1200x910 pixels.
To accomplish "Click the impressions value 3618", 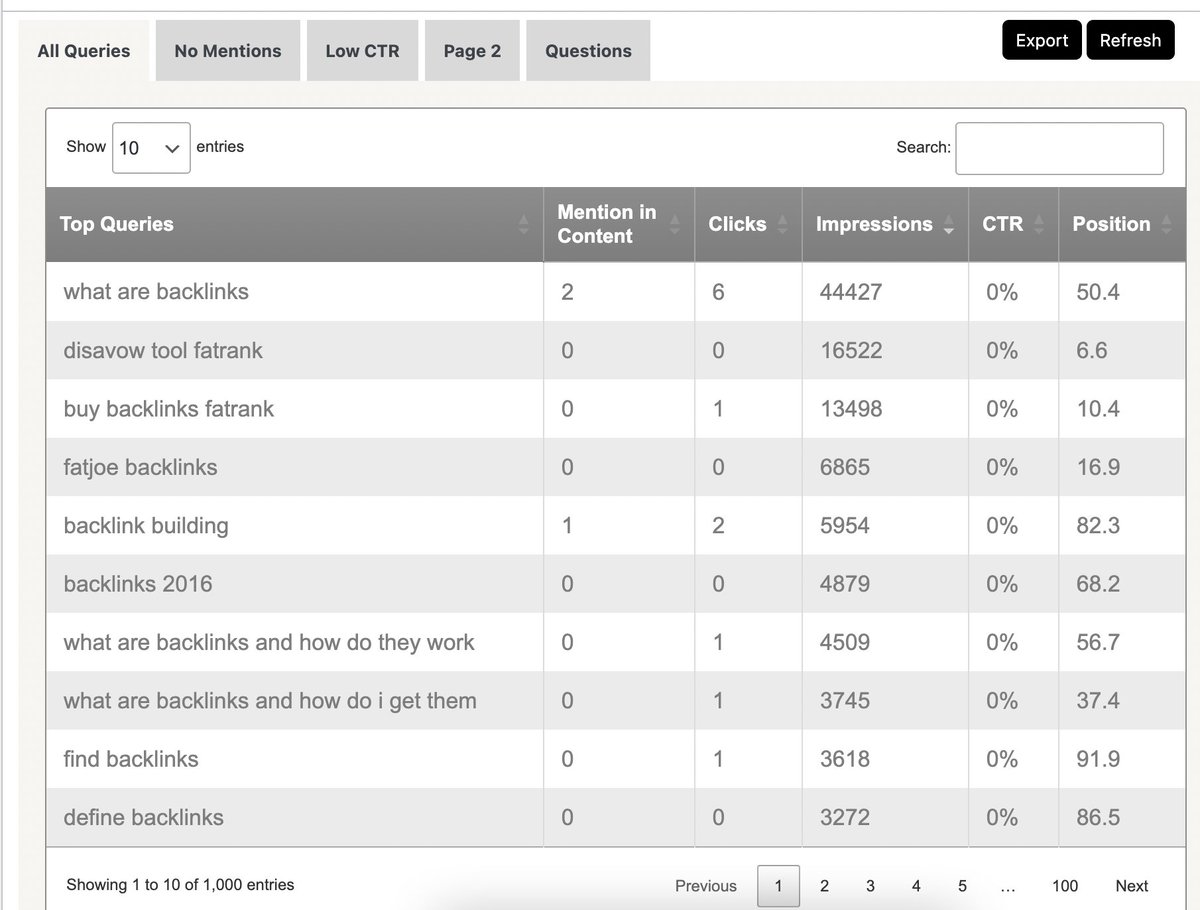I will tap(845, 759).
